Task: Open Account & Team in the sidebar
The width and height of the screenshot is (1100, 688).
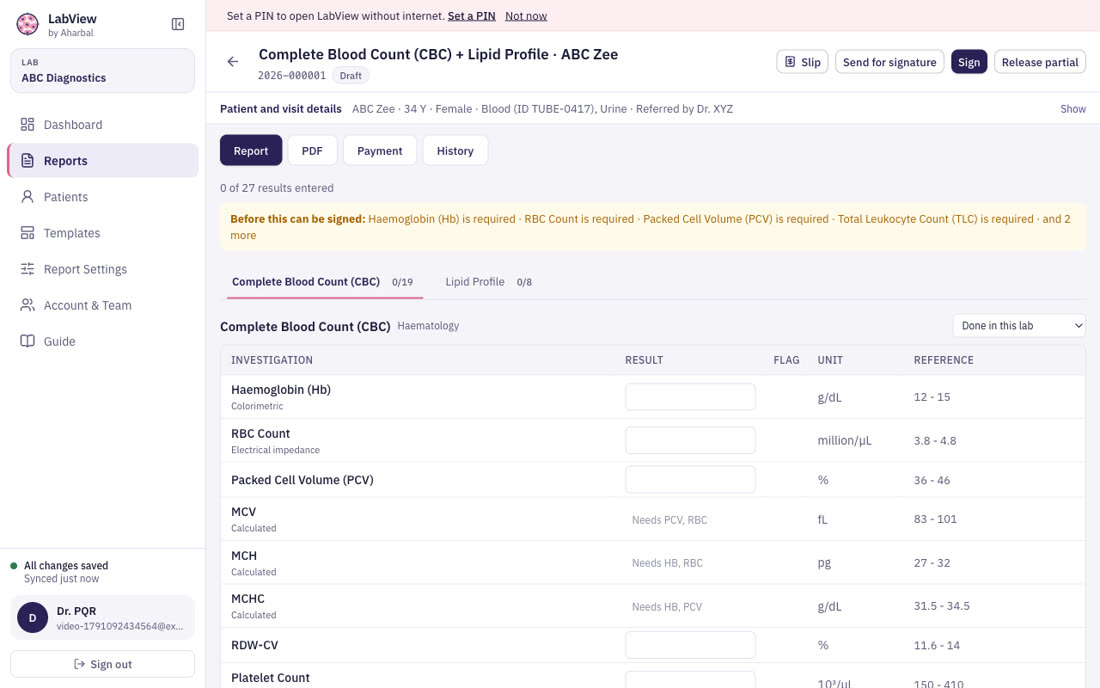Action: point(102,305)
